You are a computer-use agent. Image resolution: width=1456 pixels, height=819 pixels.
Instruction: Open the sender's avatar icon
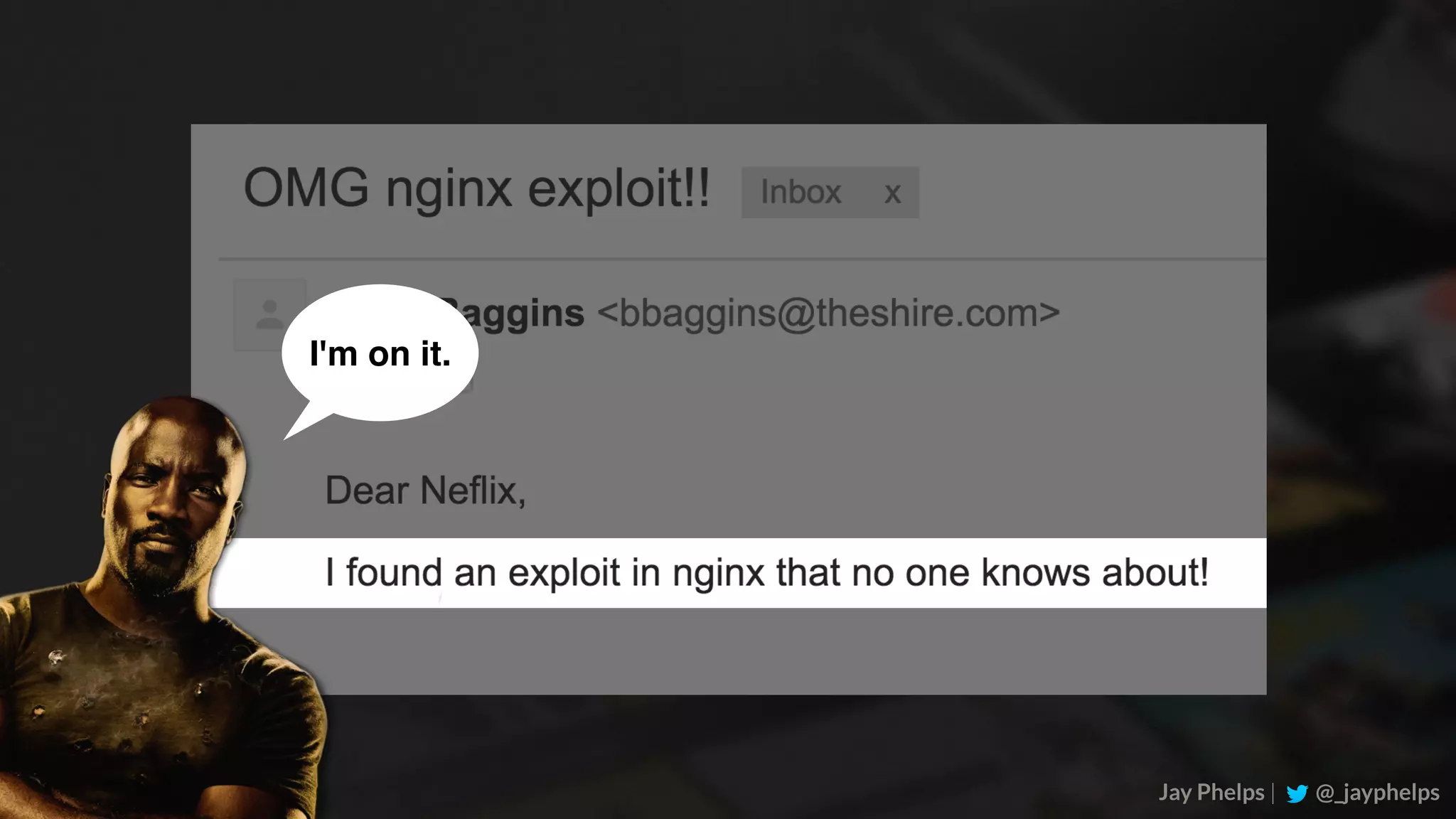click(269, 314)
